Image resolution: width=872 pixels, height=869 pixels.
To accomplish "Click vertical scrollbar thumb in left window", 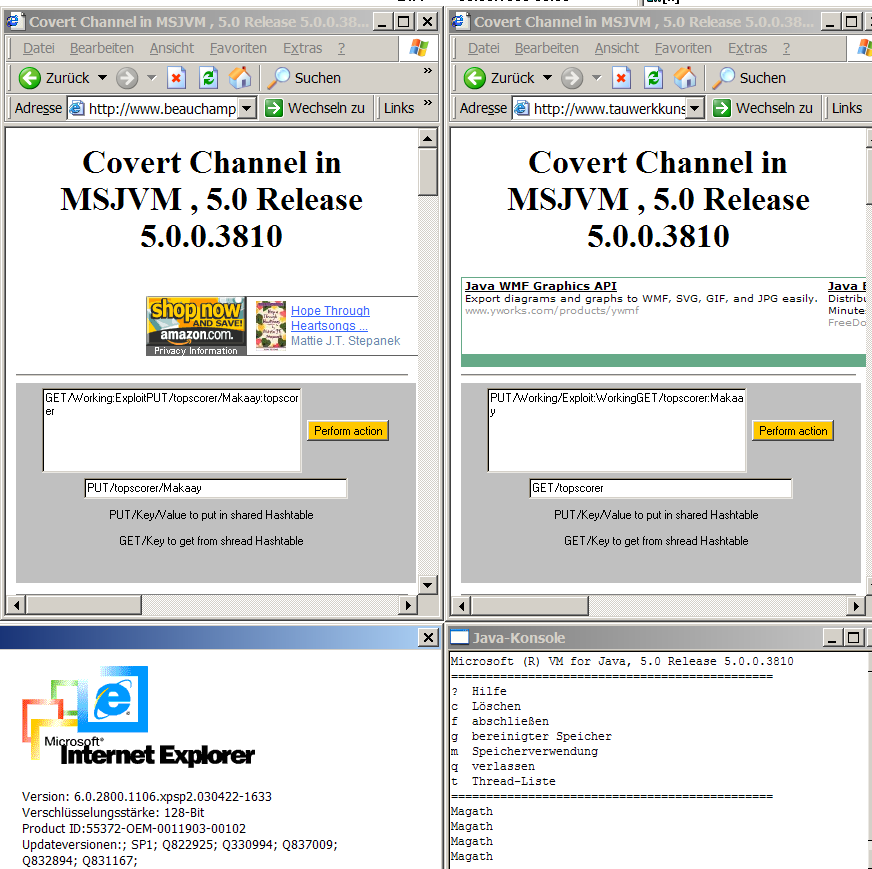I will click(427, 171).
